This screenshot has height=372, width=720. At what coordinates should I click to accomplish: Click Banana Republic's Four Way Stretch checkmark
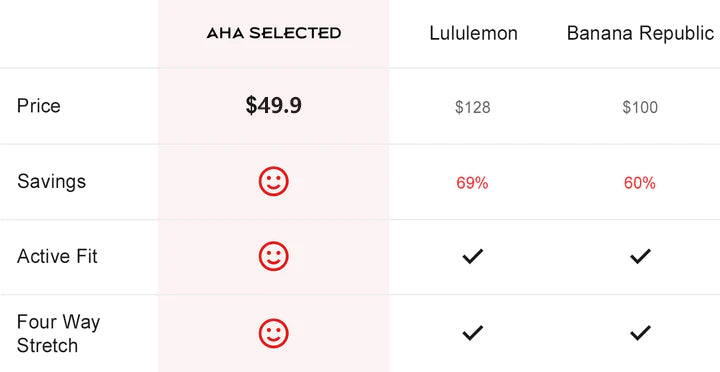[640, 333]
